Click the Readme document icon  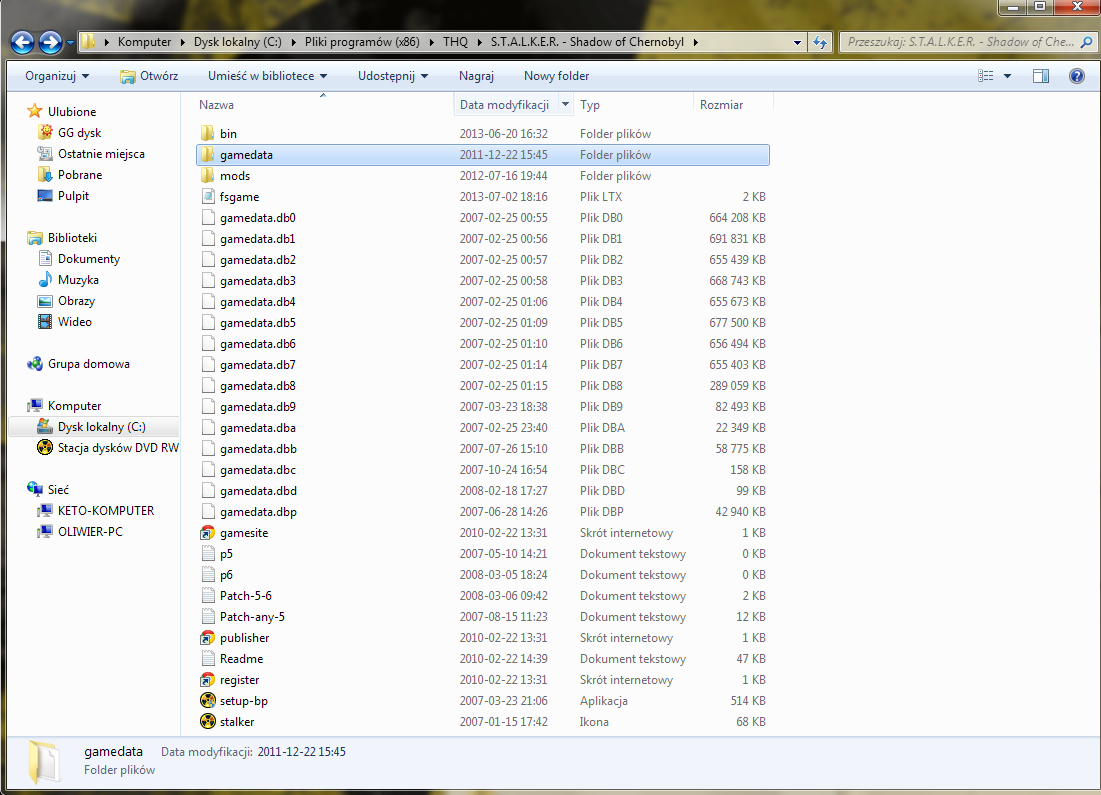coord(208,659)
